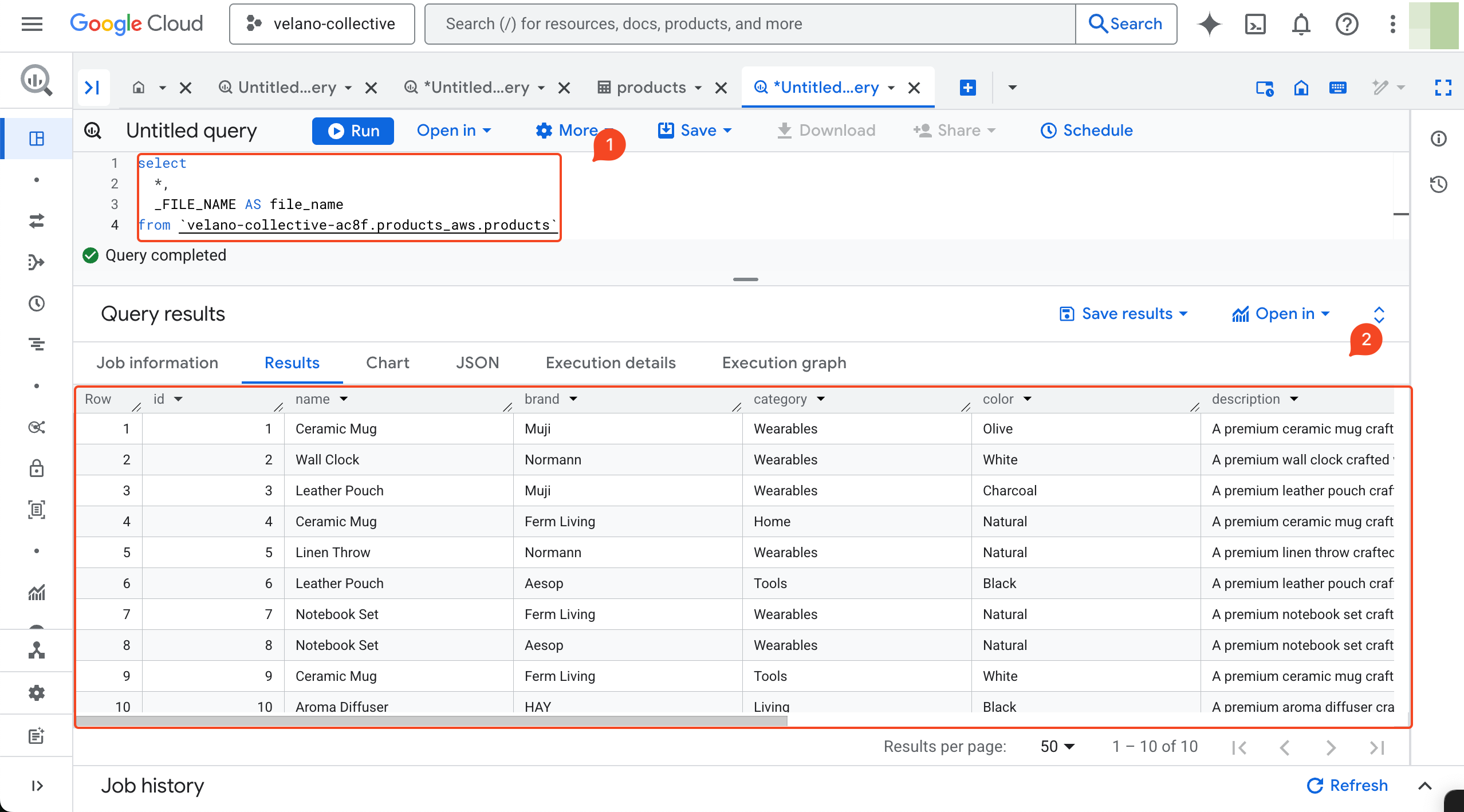Open the velano-collective project picker
The height and width of the screenshot is (812, 1464).
pos(322,24)
